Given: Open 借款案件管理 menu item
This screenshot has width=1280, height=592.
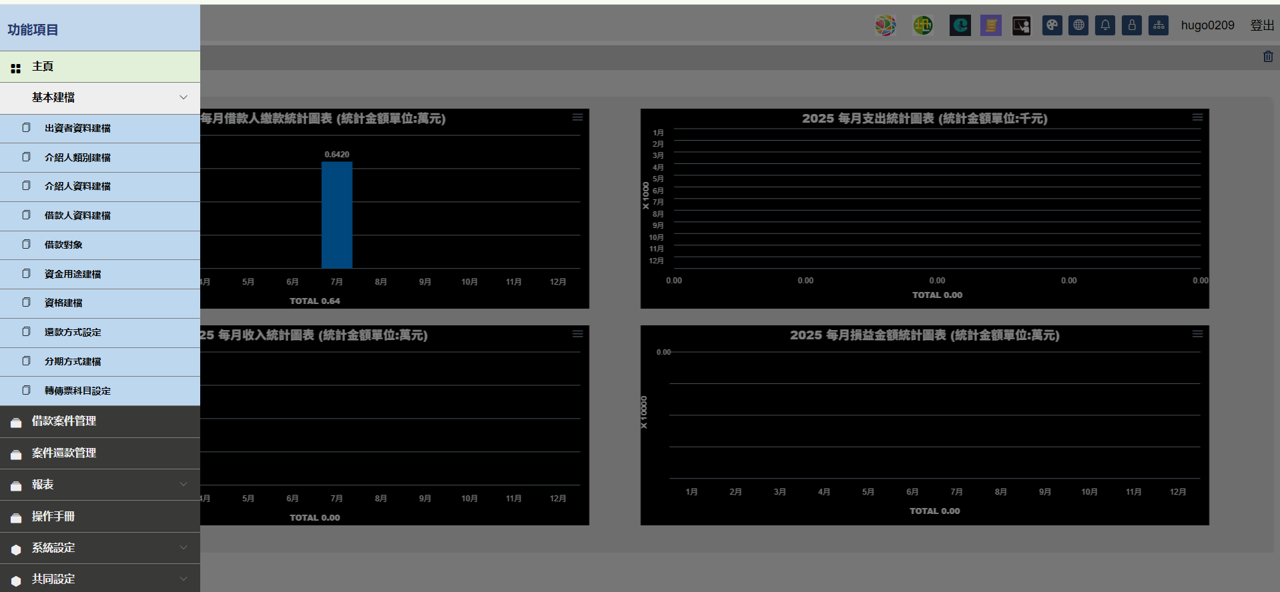Looking at the screenshot, I should (x=64, y=422).
